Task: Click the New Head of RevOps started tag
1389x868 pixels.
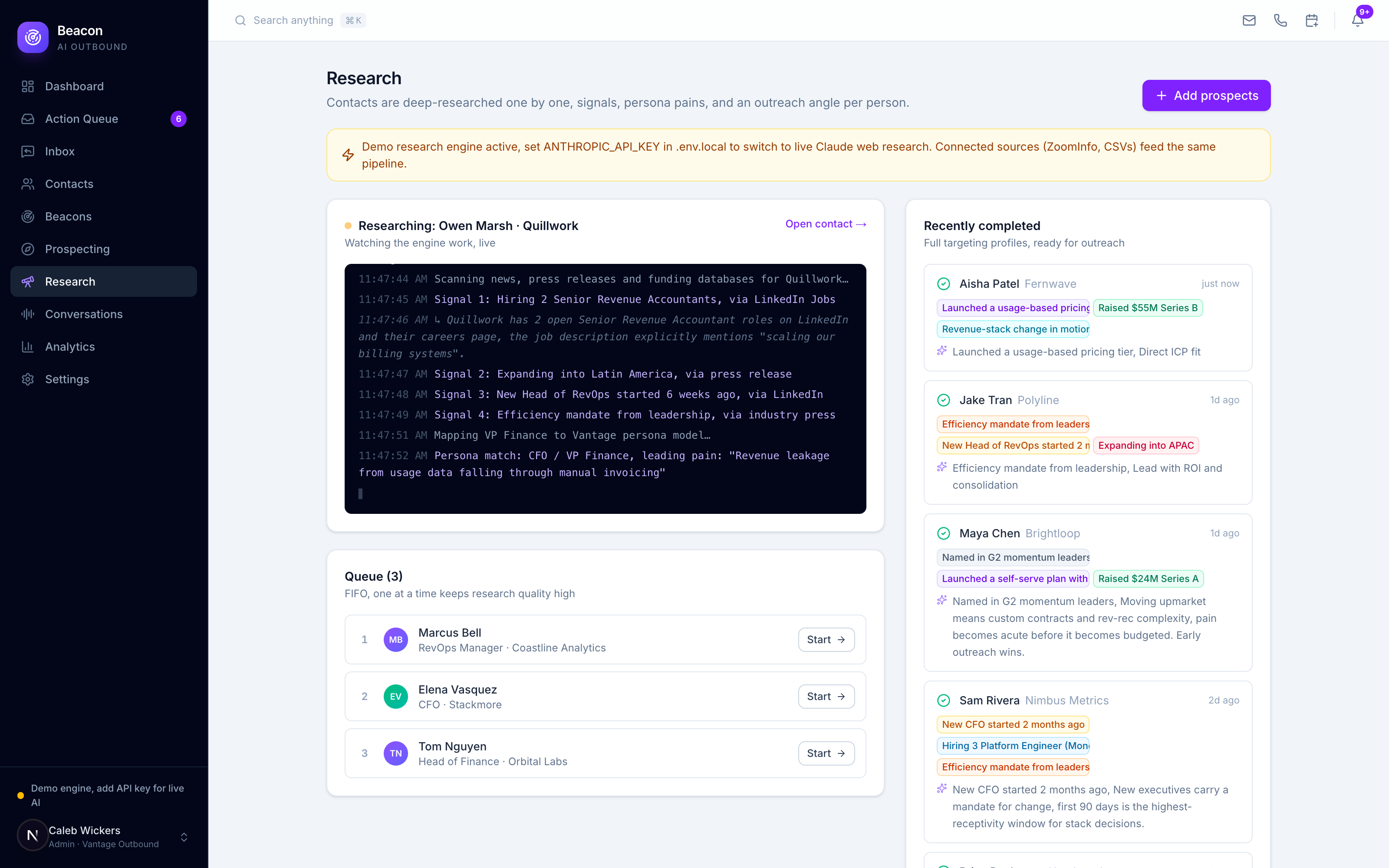Action: [x=1013, y=445]
